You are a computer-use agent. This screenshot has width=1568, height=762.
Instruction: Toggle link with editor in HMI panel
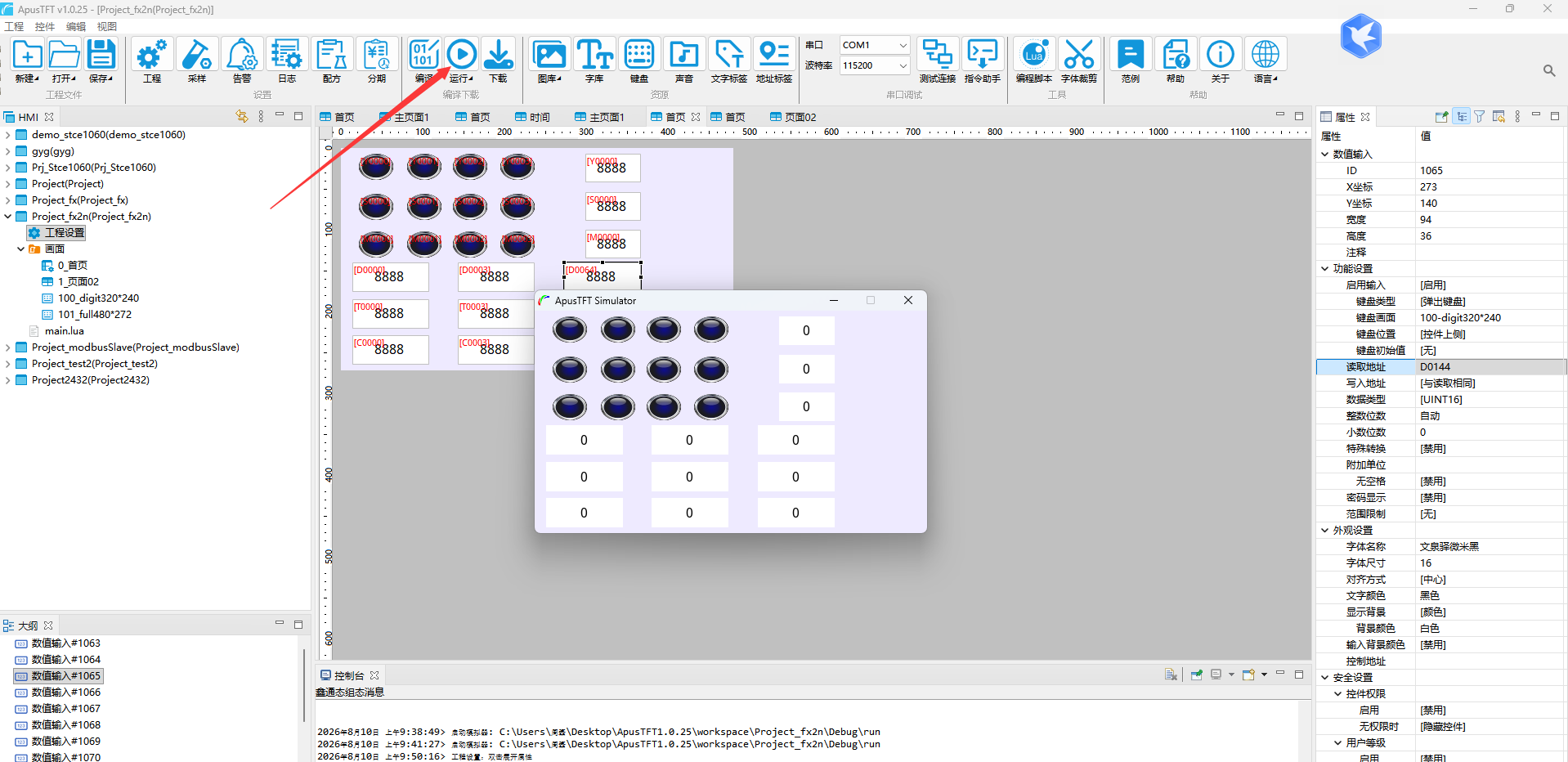pyautogui.click(x=241, y=116)
